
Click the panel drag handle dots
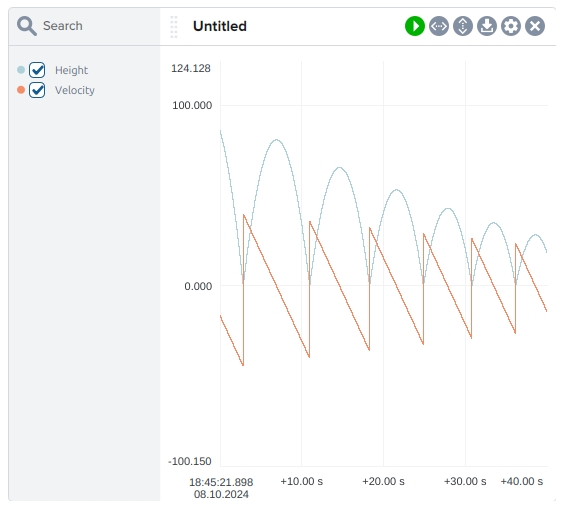pos(174,27)
